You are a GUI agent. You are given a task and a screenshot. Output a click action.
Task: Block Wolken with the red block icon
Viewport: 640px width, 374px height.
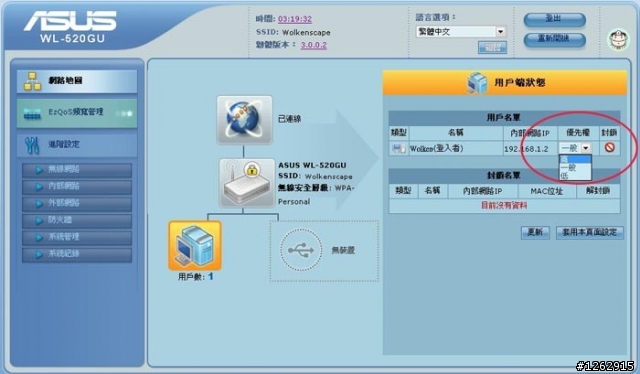point(610,147)
